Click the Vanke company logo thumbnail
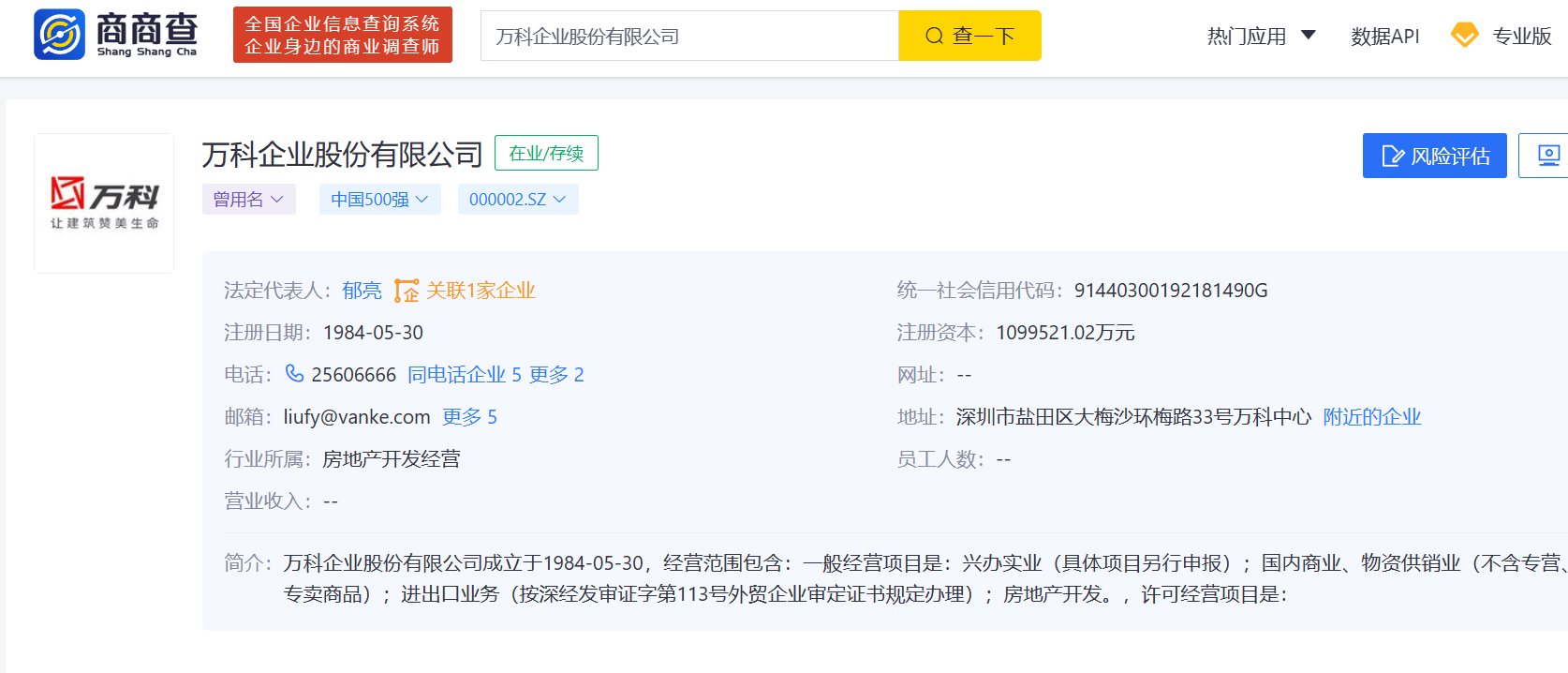 coord(104,203)
